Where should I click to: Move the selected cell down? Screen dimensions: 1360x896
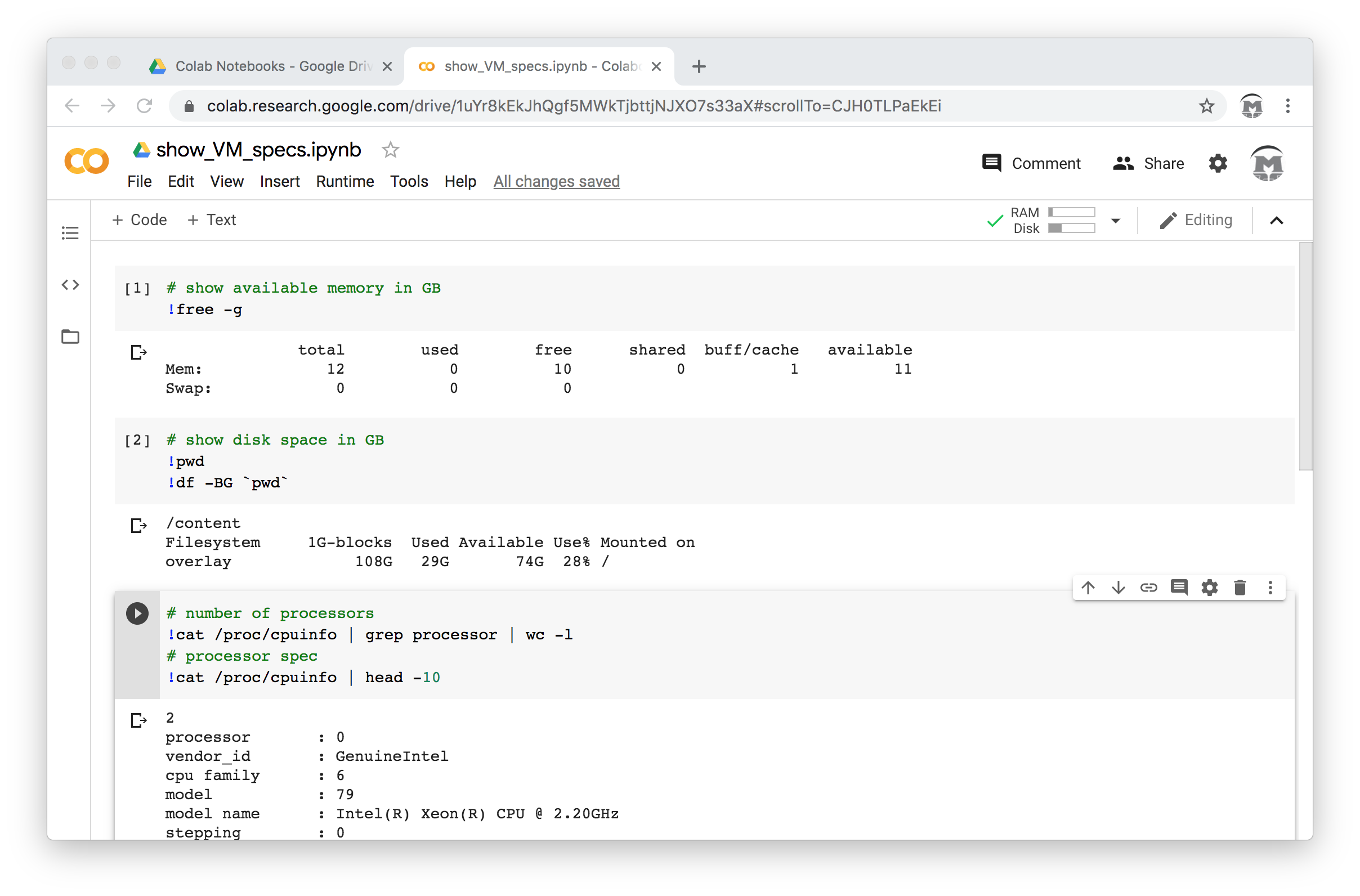[x=1119, y=588]
